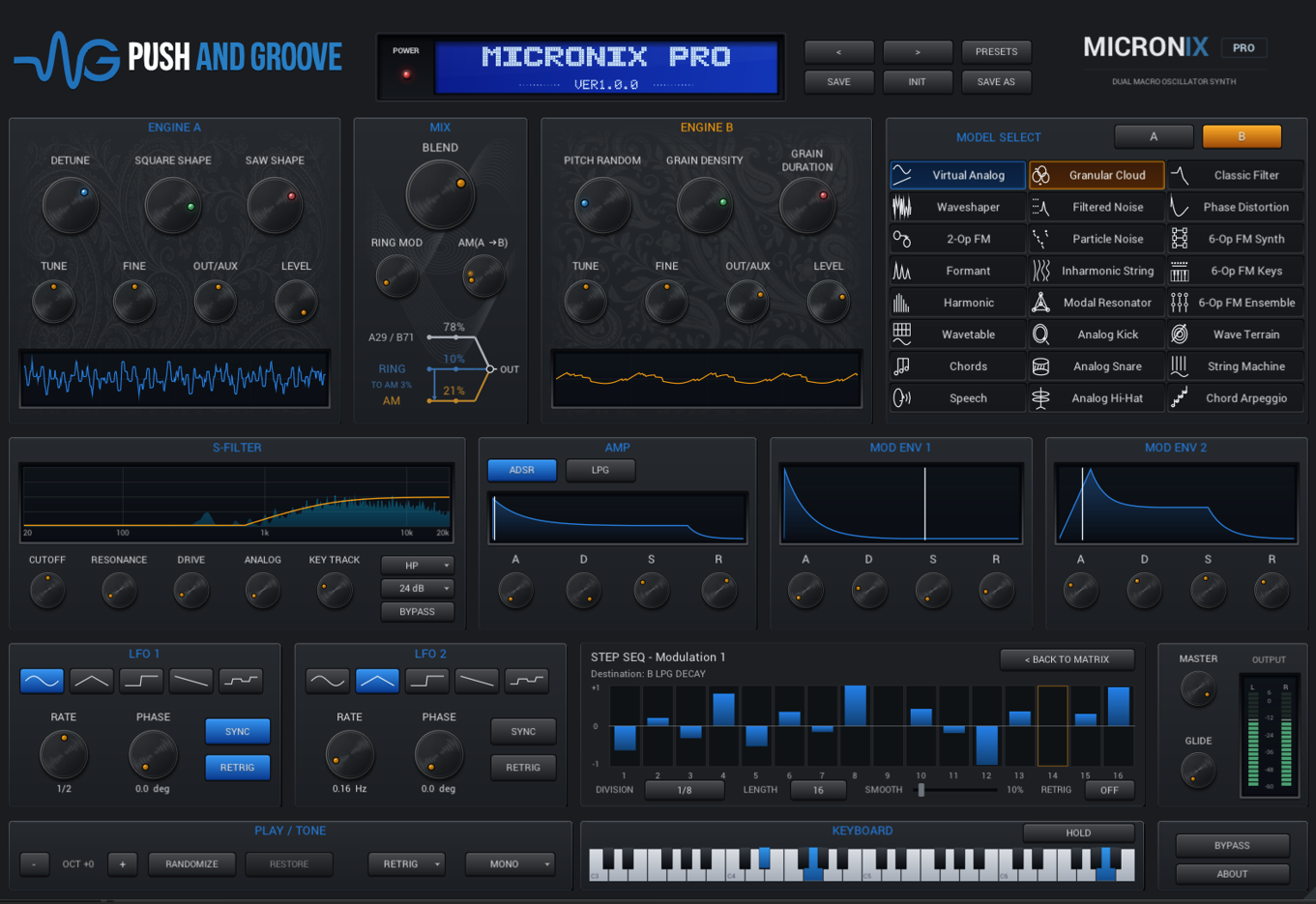The image size is (1316, 904).
Task: Click the SAVE AS preset button
Action: click(x=996, y=82)
